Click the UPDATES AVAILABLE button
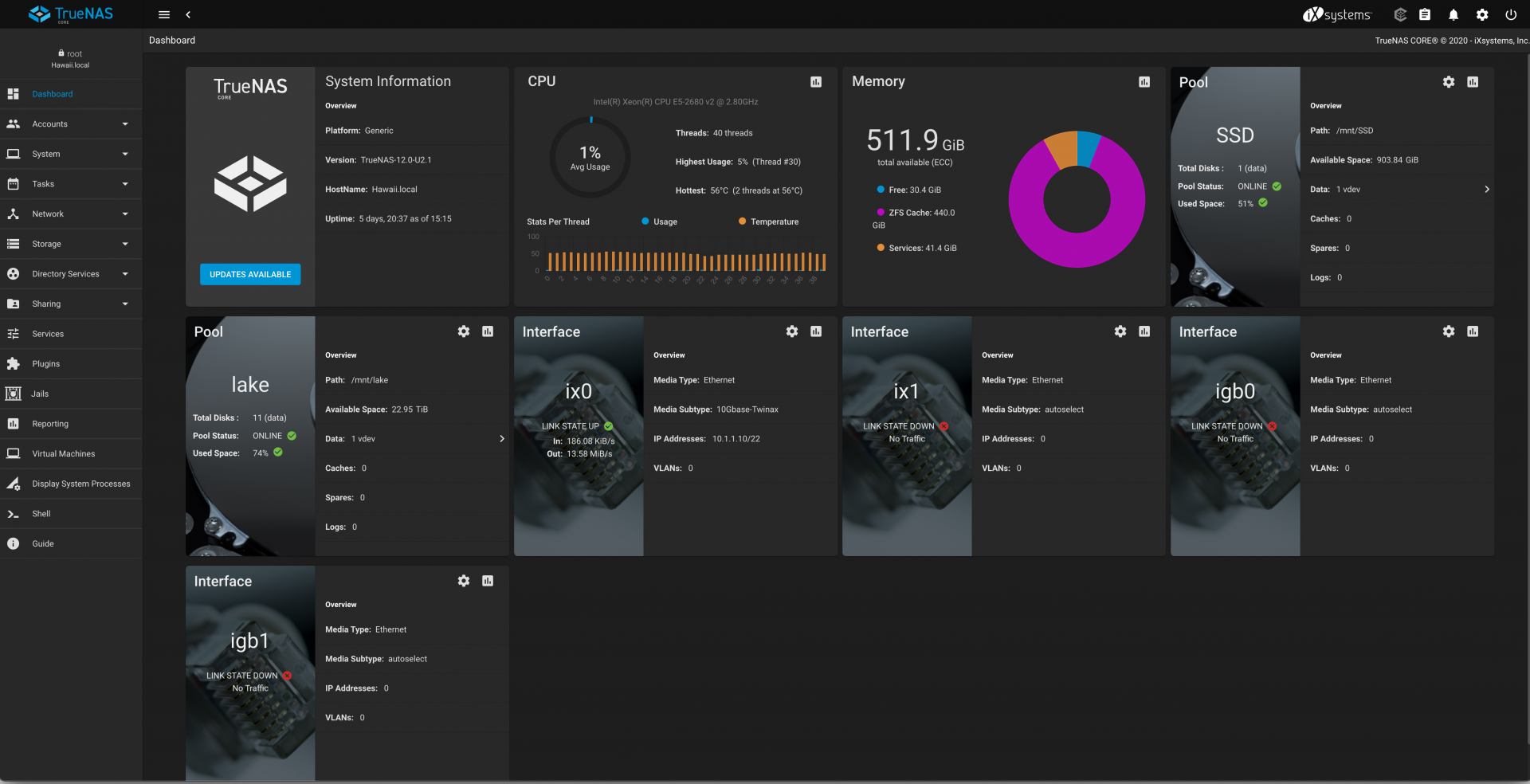The height and width of the screenshot is (784, 1530). click(250, 274)
